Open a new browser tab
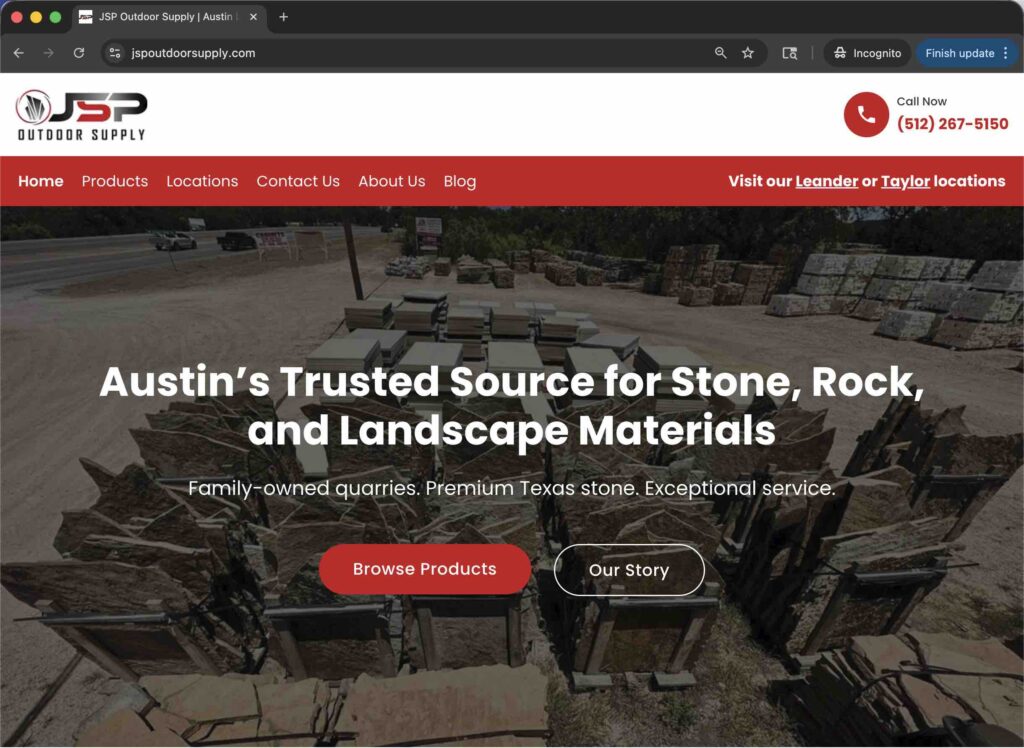This screenshot has width=1024, height=748. point(284,17)
